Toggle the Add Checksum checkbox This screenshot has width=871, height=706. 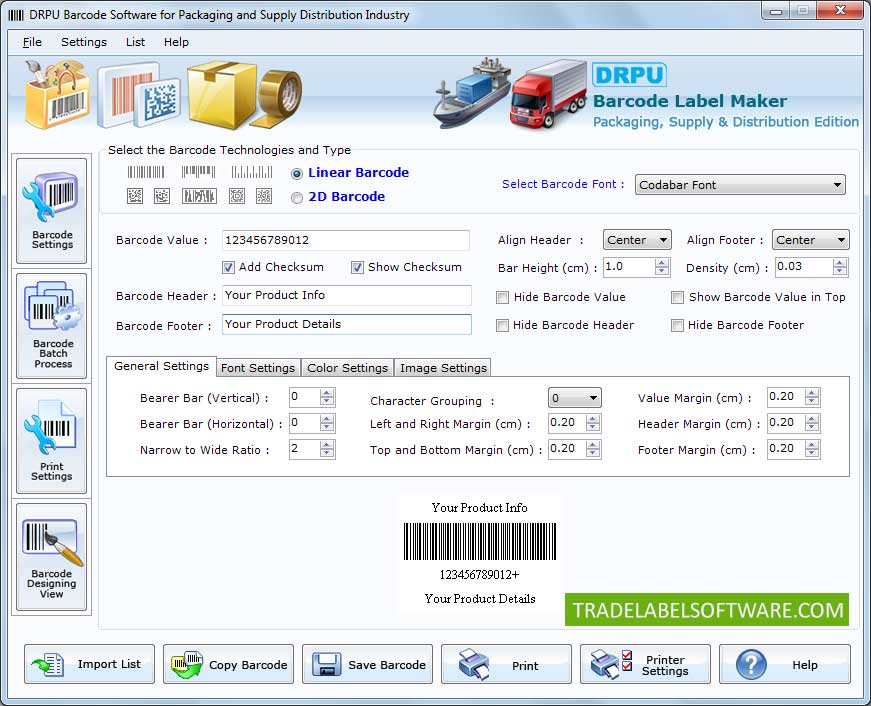[228, 268]
